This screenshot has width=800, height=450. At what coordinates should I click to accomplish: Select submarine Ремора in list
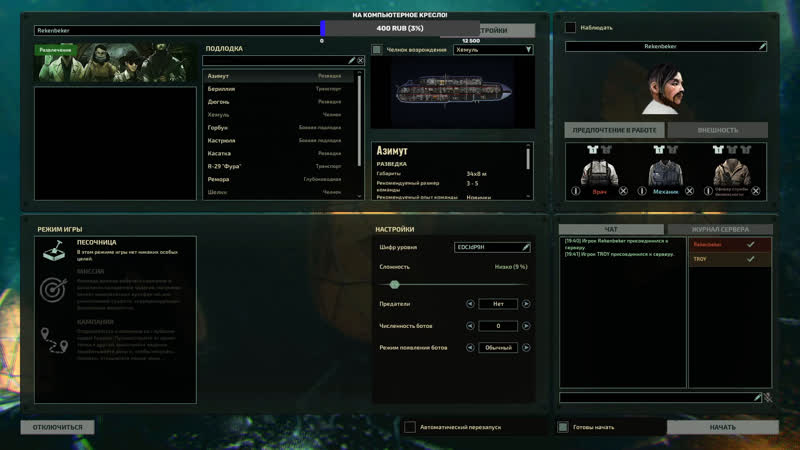coord(279,179)
